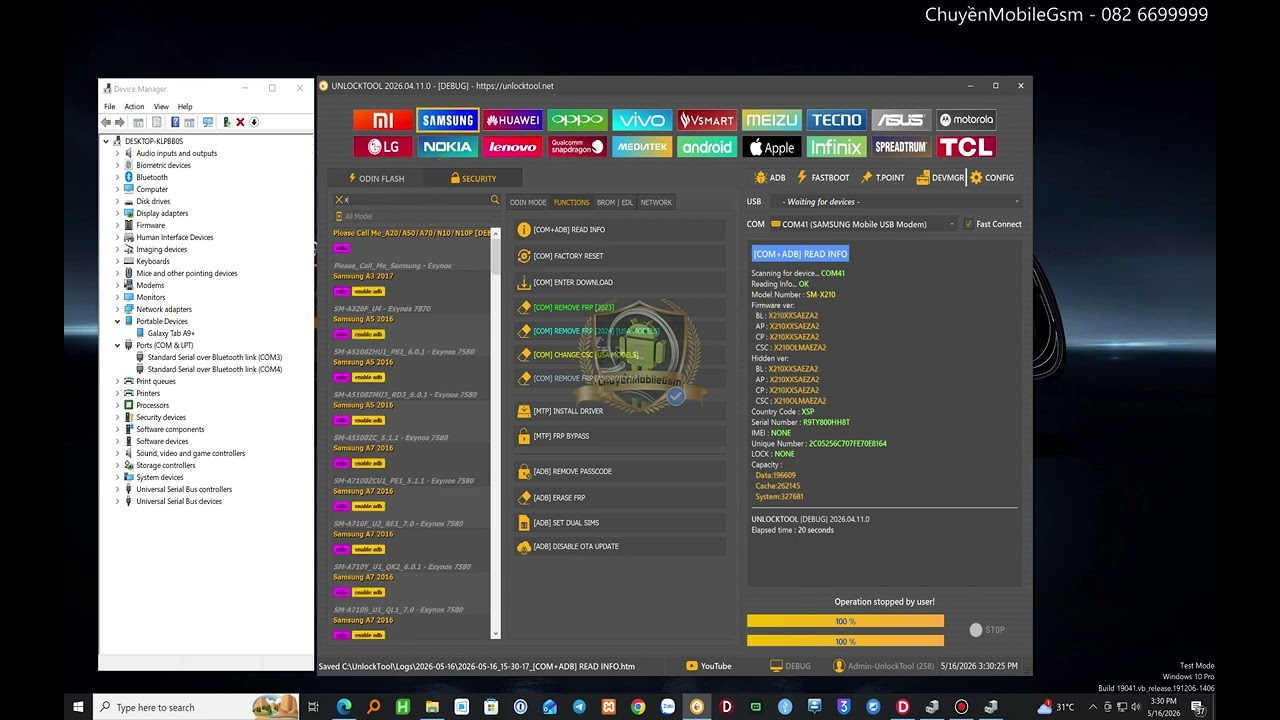Screen dimensions: 1280x720
Task: Select the Xiaomi MI brand logo
Action: [x=383, y=120]
